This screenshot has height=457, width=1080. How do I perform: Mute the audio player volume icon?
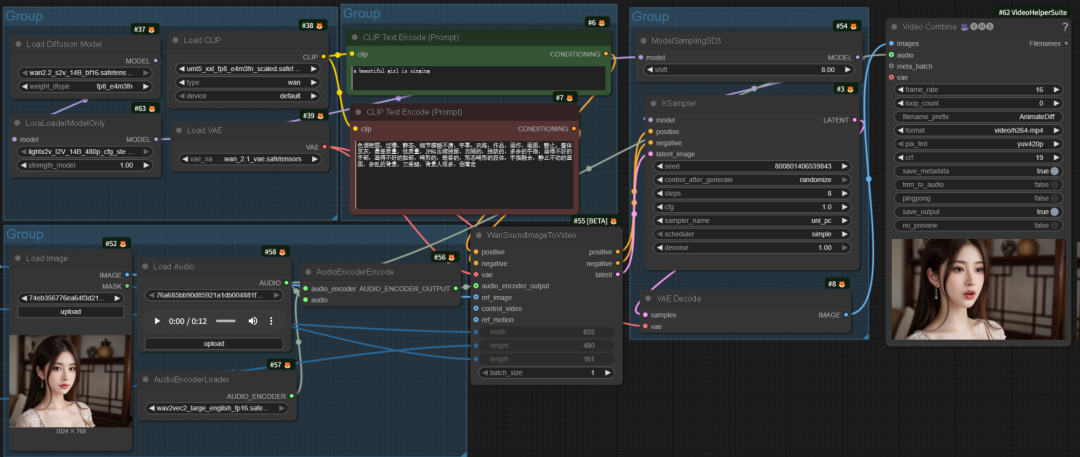[253, 321]
